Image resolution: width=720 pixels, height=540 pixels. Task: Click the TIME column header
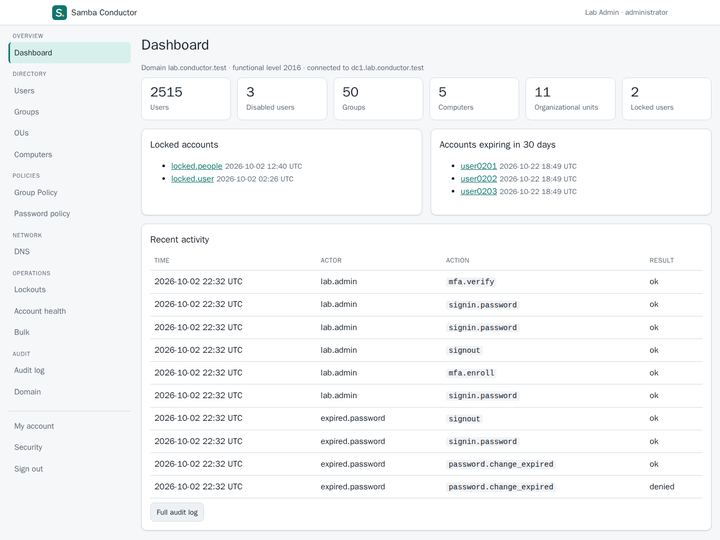coord(162,260)
